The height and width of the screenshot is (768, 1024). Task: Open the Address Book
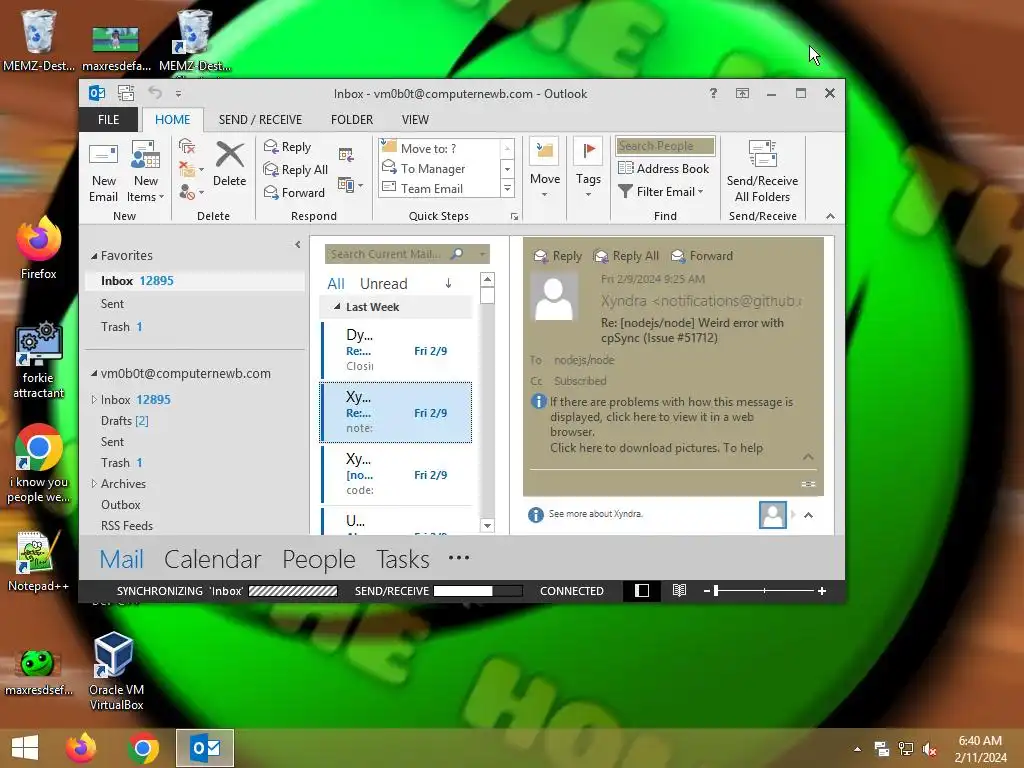[x=664, y=168]
